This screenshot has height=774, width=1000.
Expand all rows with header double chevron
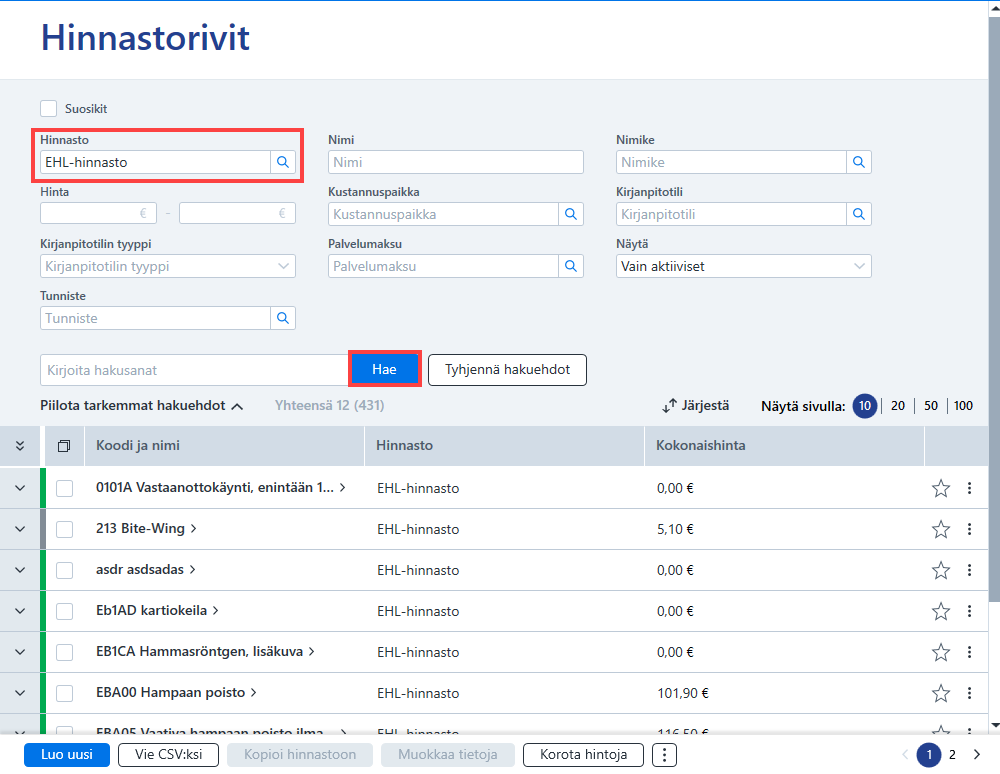tap(20, 446)
